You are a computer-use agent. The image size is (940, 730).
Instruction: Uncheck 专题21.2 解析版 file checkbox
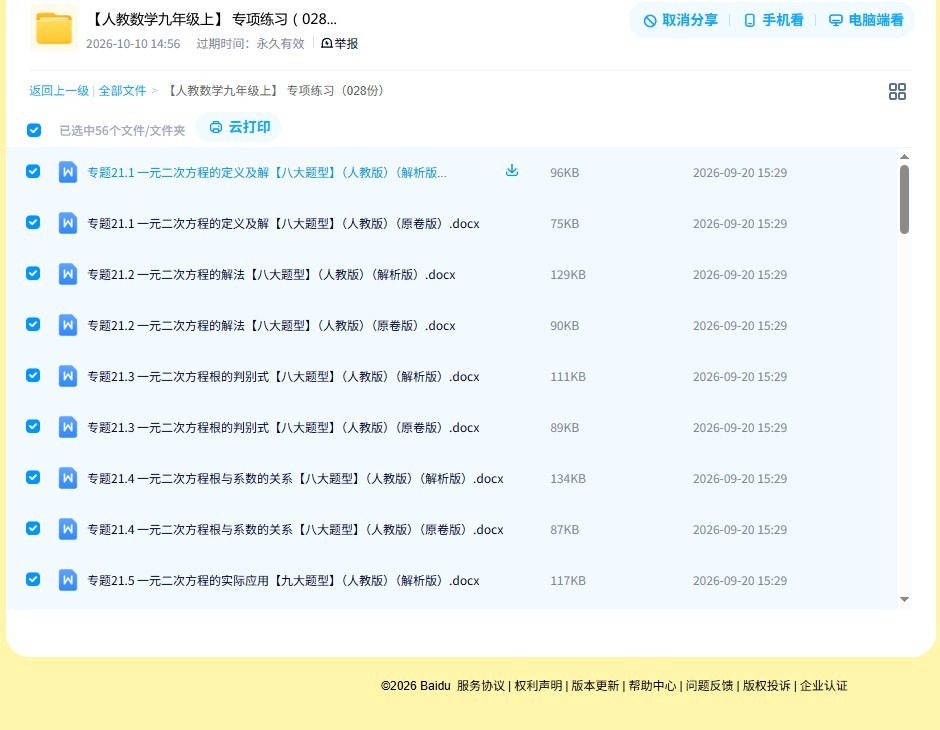33,273
